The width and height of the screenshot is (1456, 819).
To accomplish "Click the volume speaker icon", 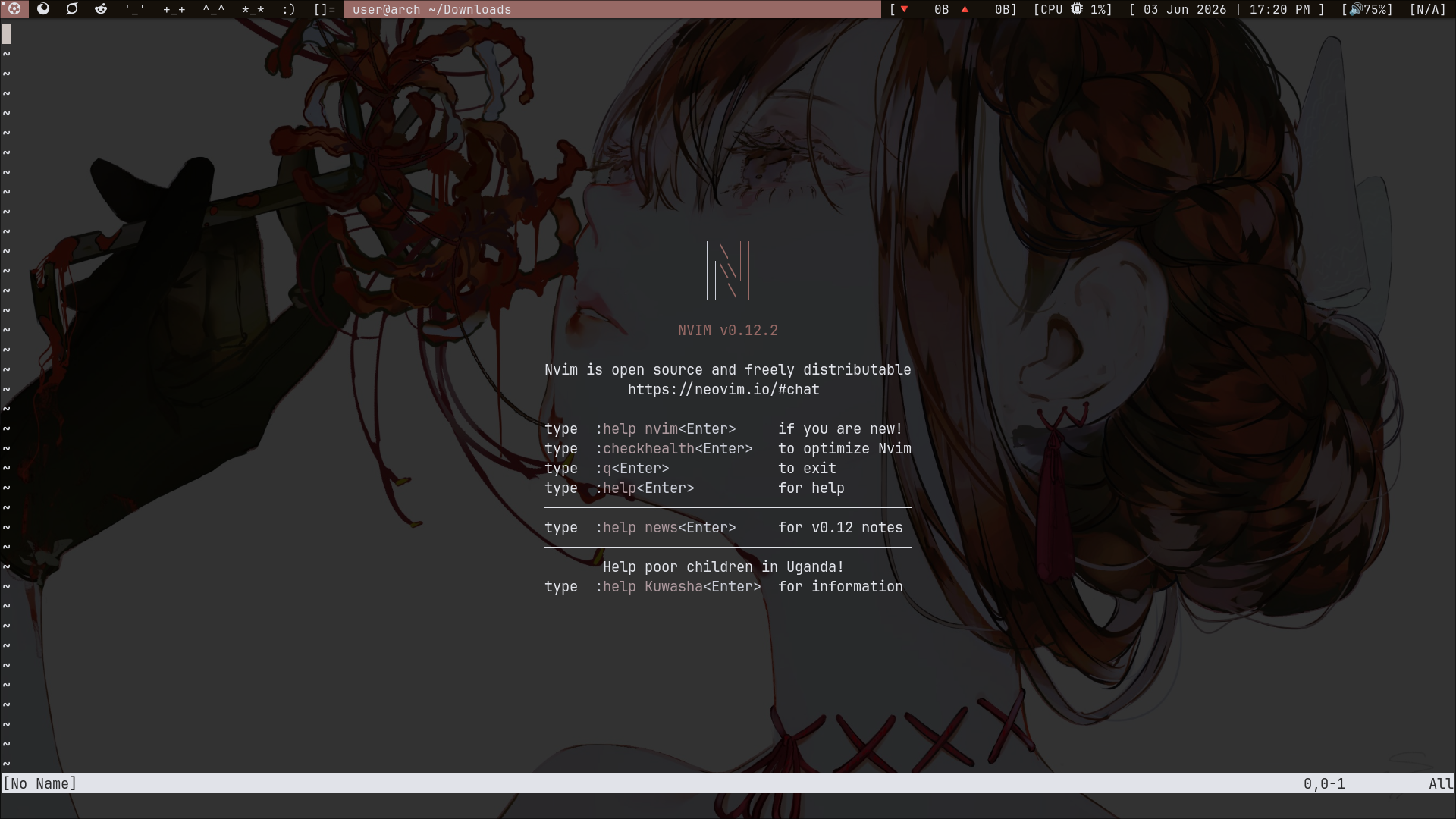I will 1356,9.
